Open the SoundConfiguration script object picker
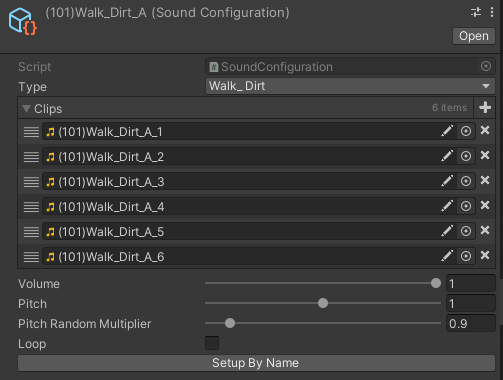The width and height of the screenshot is (503, 380). tap(486, 66)
